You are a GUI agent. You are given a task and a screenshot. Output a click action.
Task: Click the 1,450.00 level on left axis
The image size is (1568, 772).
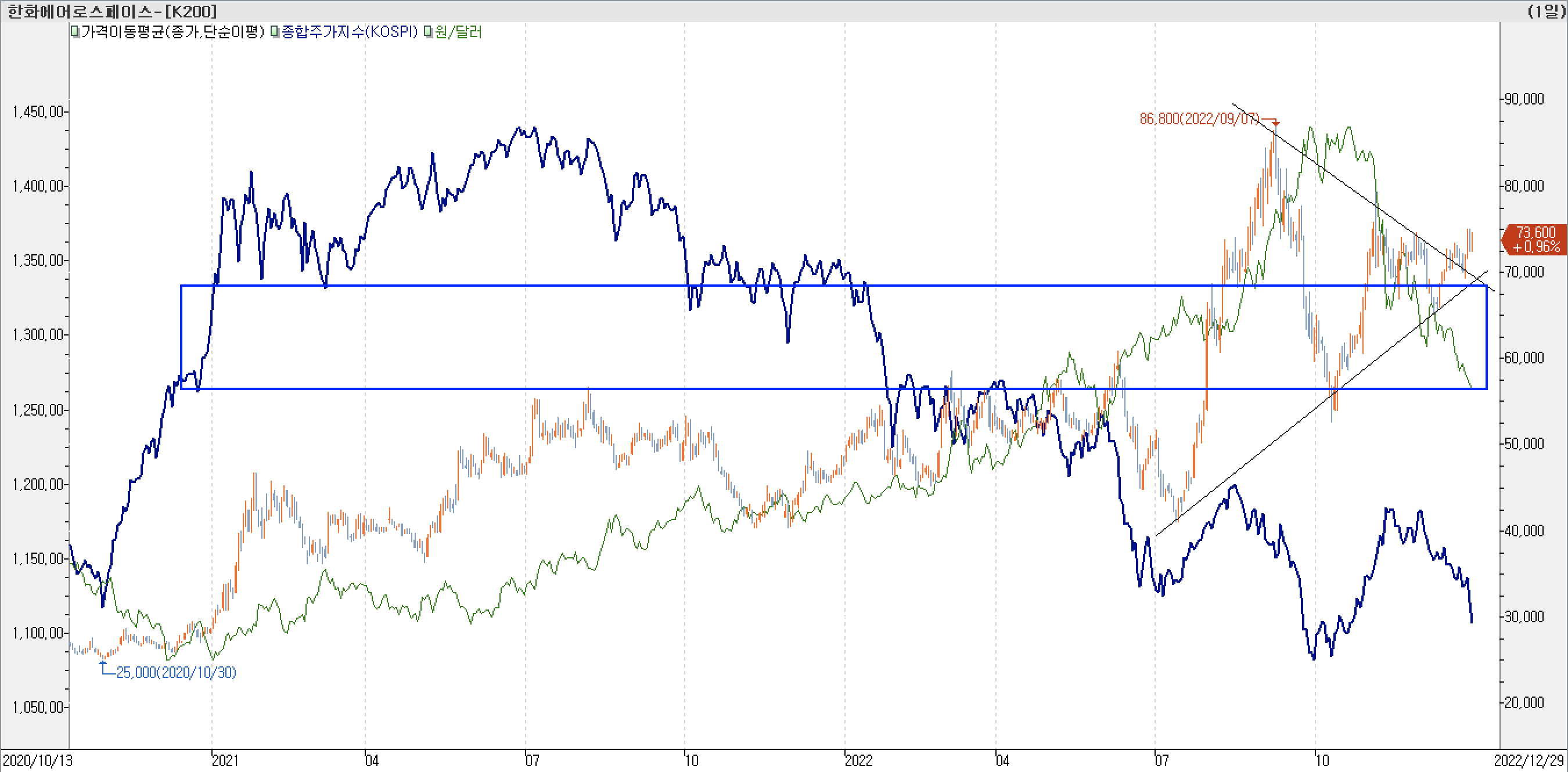tap(38, 112)
